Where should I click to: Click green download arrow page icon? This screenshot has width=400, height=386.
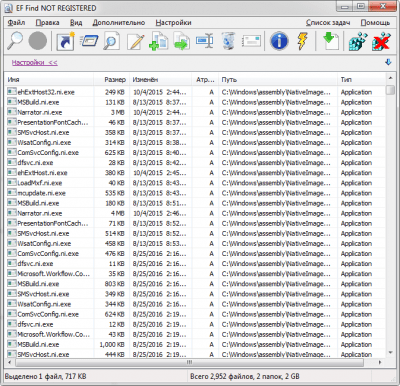(330, 41)
